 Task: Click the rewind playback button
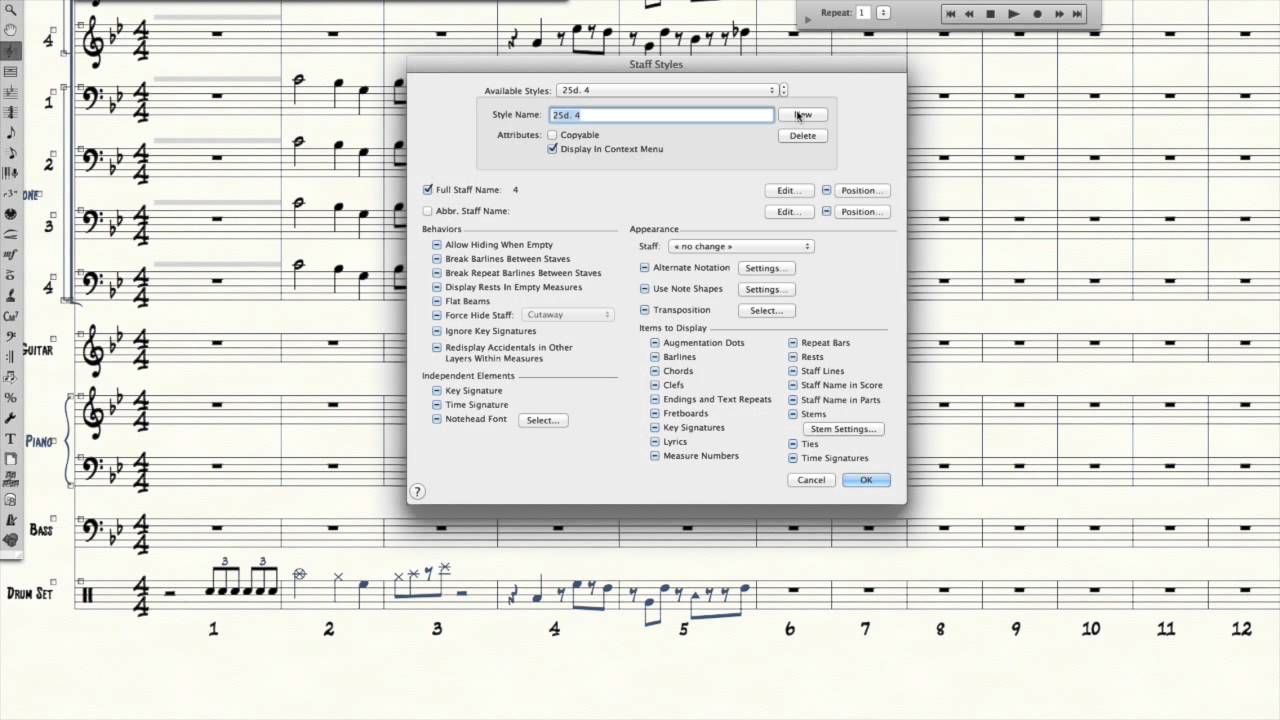coord(969,14)
